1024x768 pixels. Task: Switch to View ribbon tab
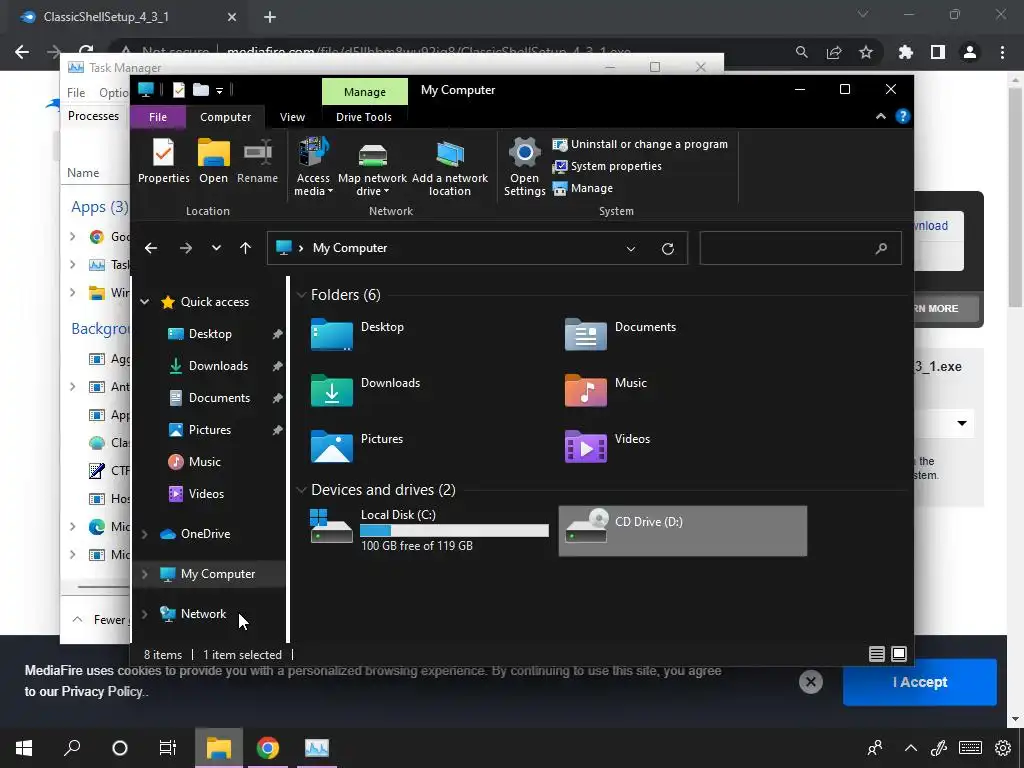tap(292, 117)
